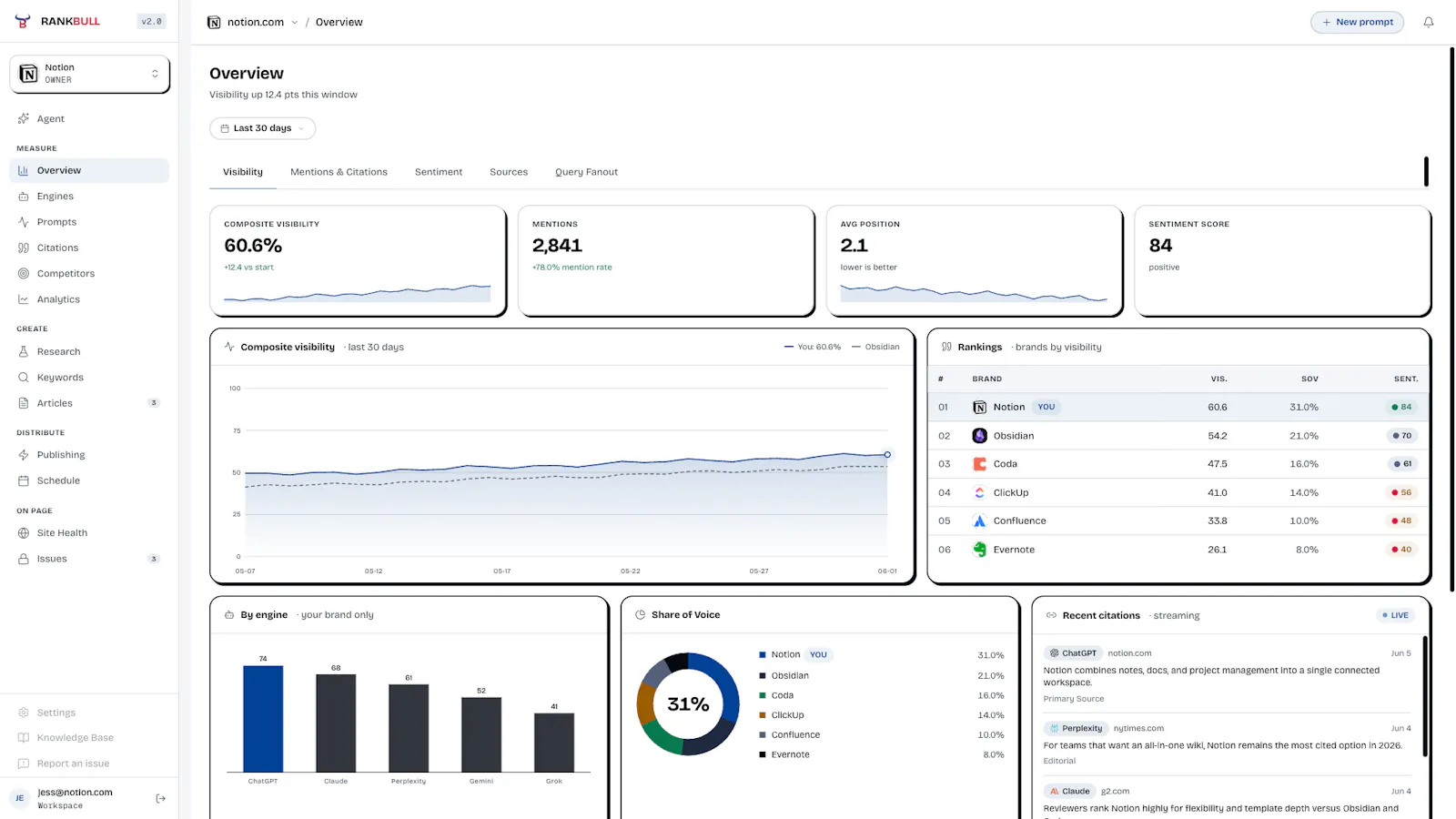Open Engines via its robot icon
The image size is (1456, 819).
pyautogui.click(x=24, y=197)
